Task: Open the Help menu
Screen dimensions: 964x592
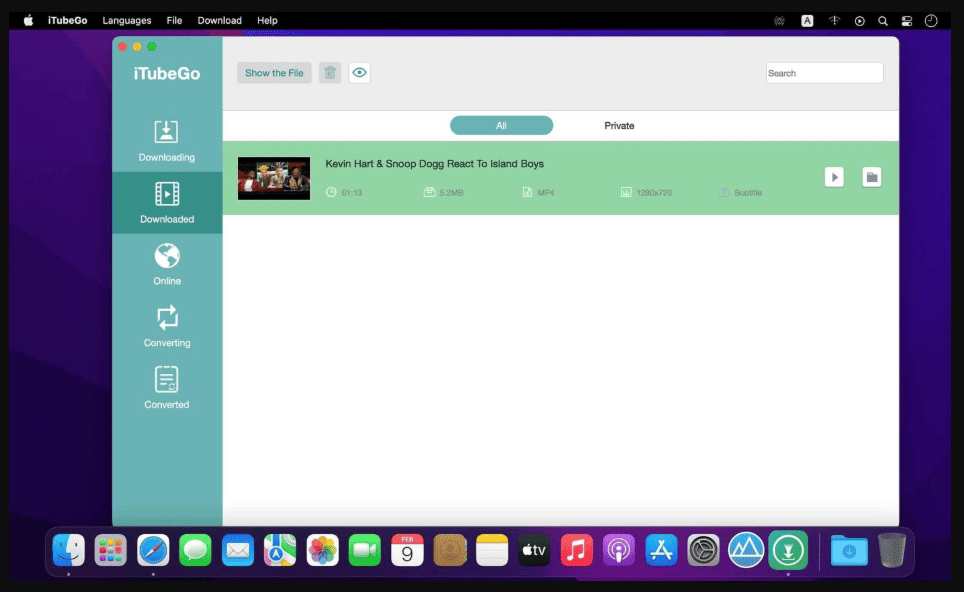Action: click(267, 20)
